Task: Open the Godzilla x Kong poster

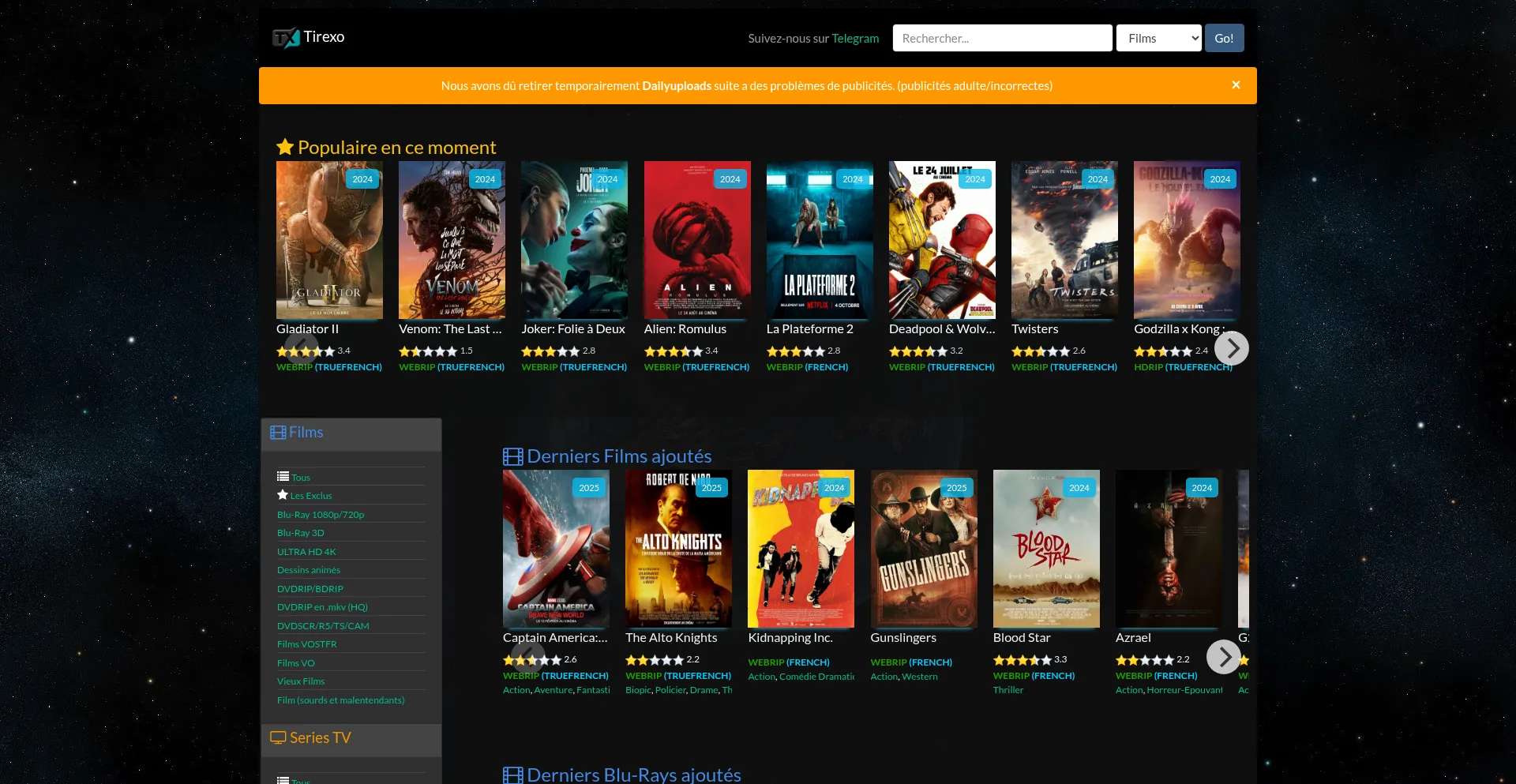Action: click(1187, 240)
